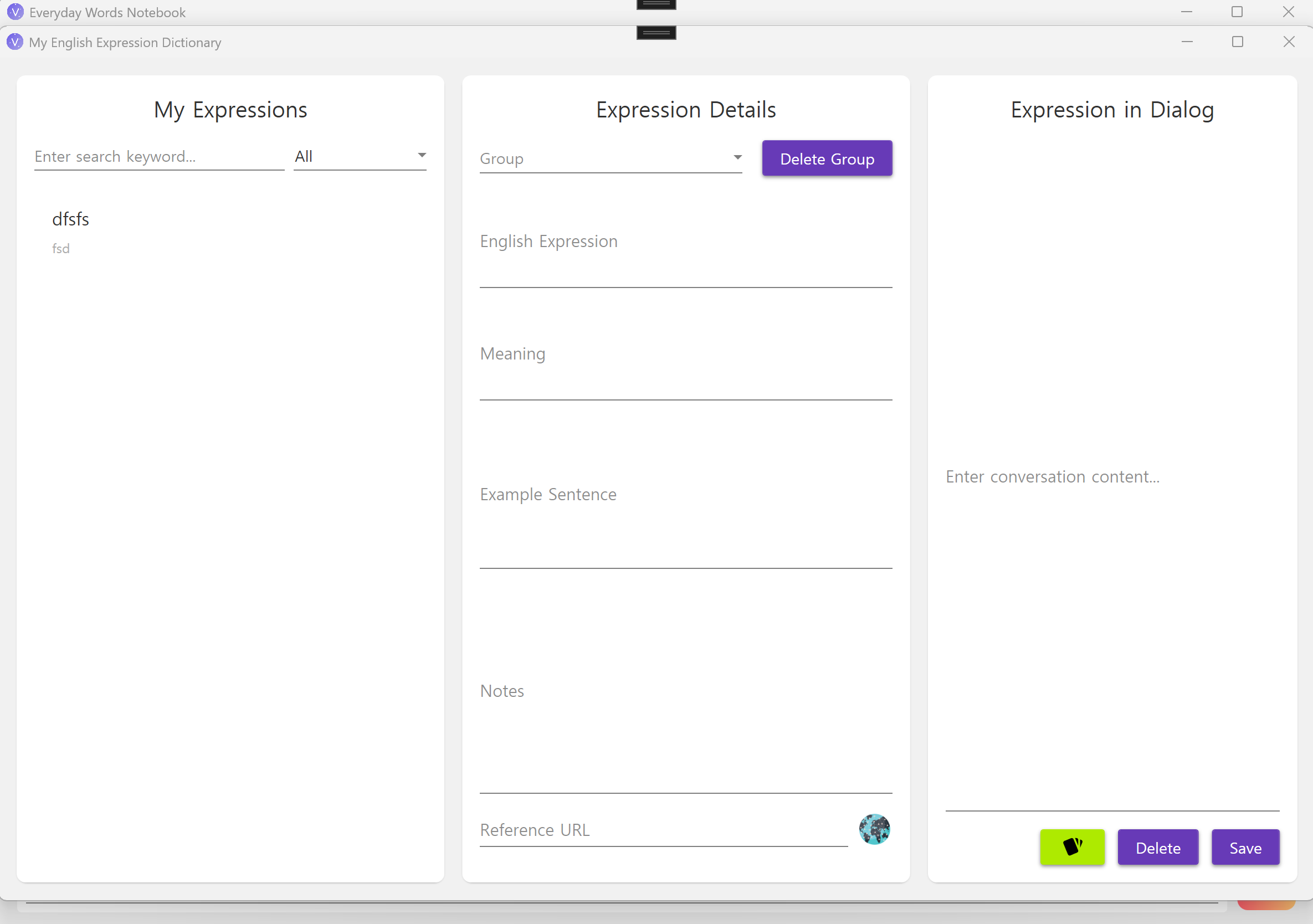Select the dfsfs expression entry

pos(70,219)
